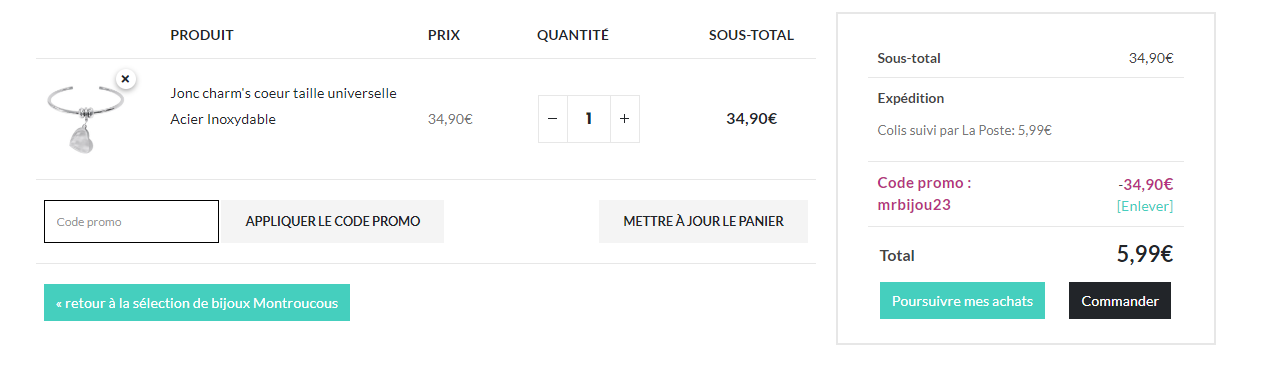Open Jonc charm's coeur product link
This screenshot has width=1272, height=372.
284,93
